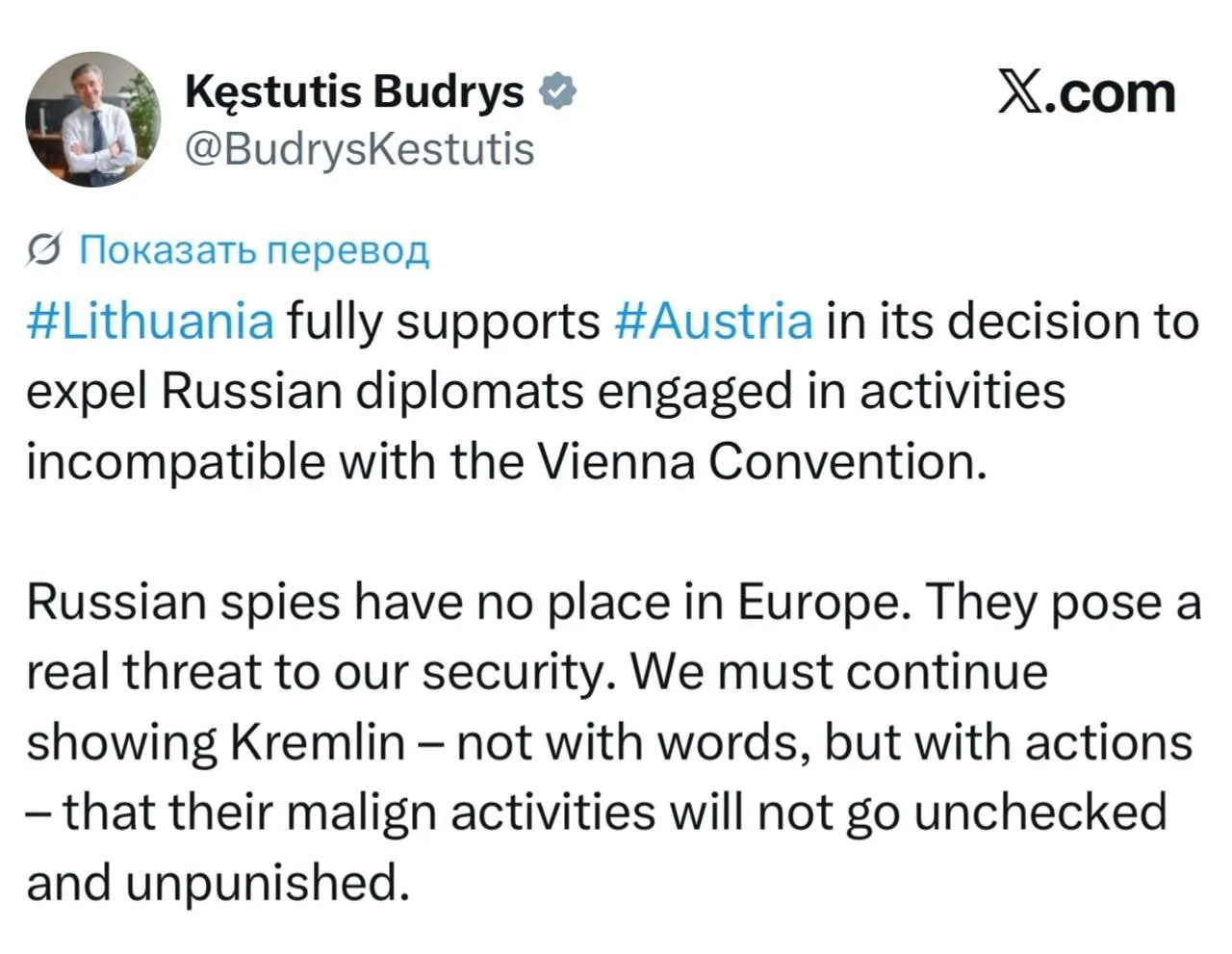Image resolution: width=1232 pixels, height=954 pixels.
Task: Open the #Austria hashtag
Action: tap(712, 321)
